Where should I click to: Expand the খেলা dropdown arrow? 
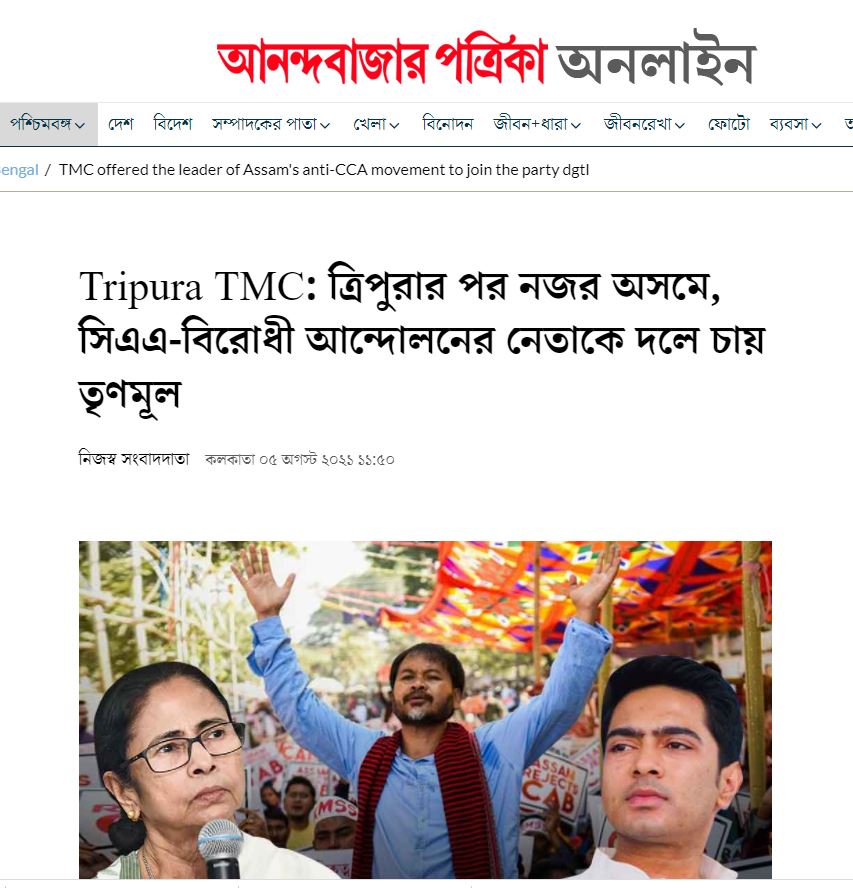[394, 125]
